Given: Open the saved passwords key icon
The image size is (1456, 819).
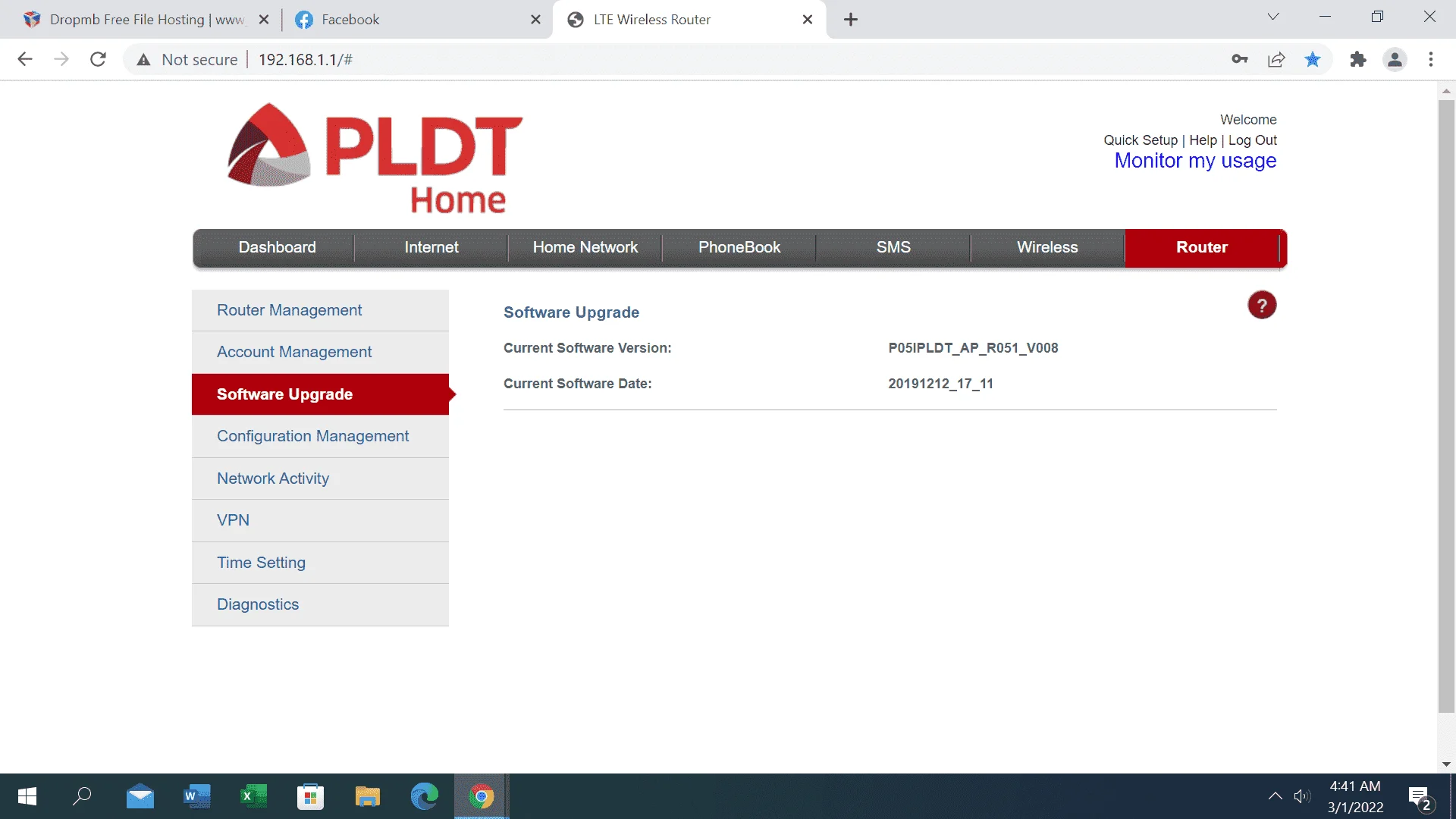Looking at the screenshot, I should coord(1240,59).
